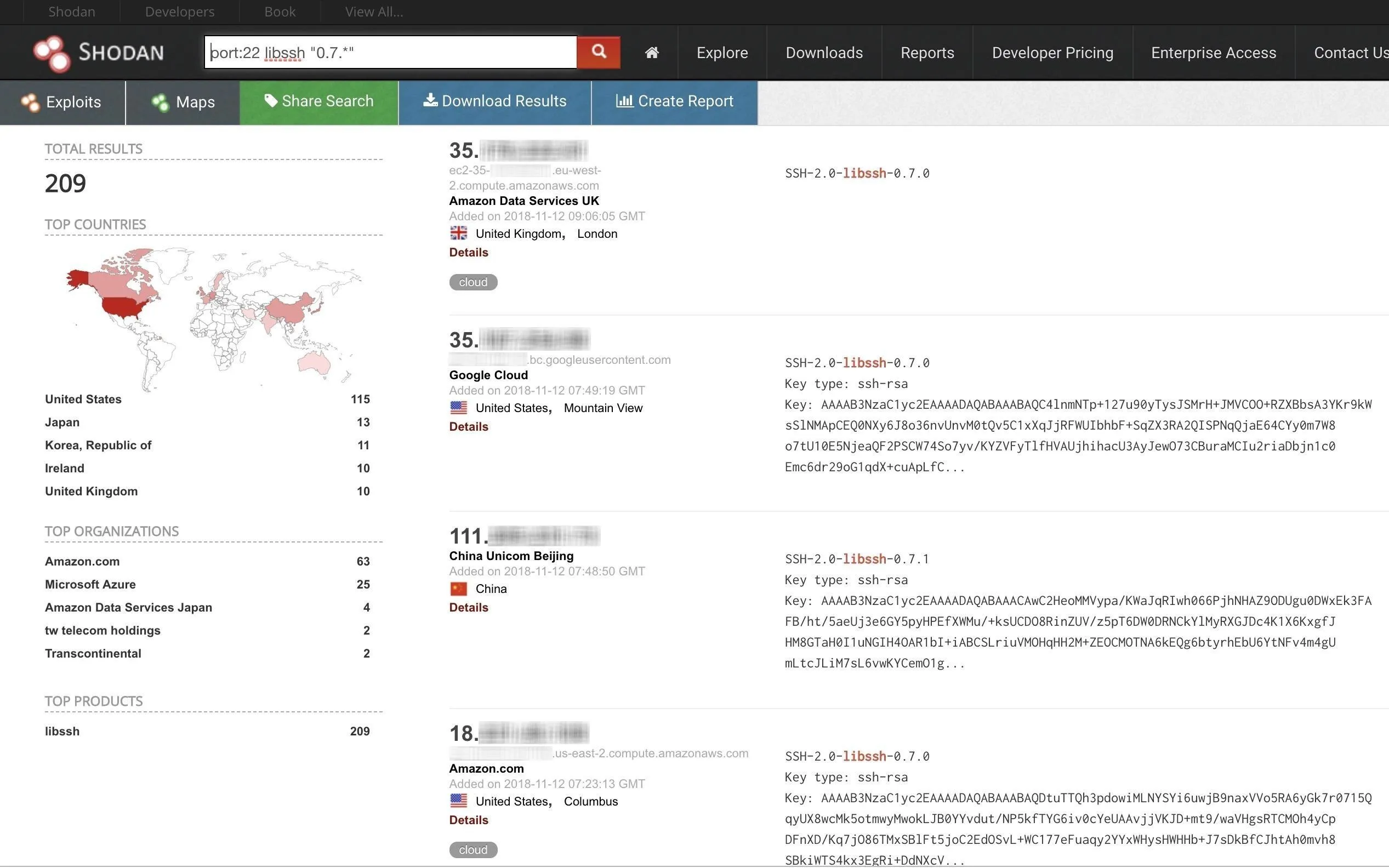The image size is (1389, 868).
Task: Open the Shodan top bar link
Action: 72,12
